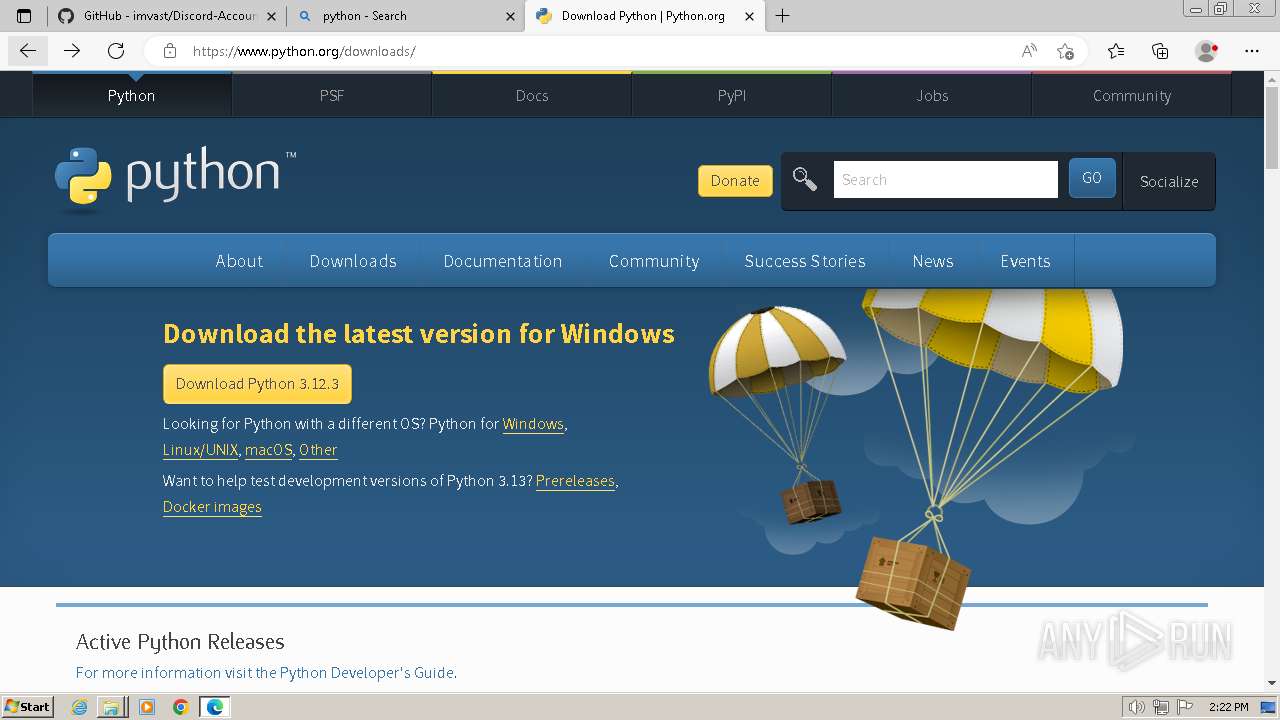Click the browser forward arrow
1280x720 pixels.
click(72, 51)
